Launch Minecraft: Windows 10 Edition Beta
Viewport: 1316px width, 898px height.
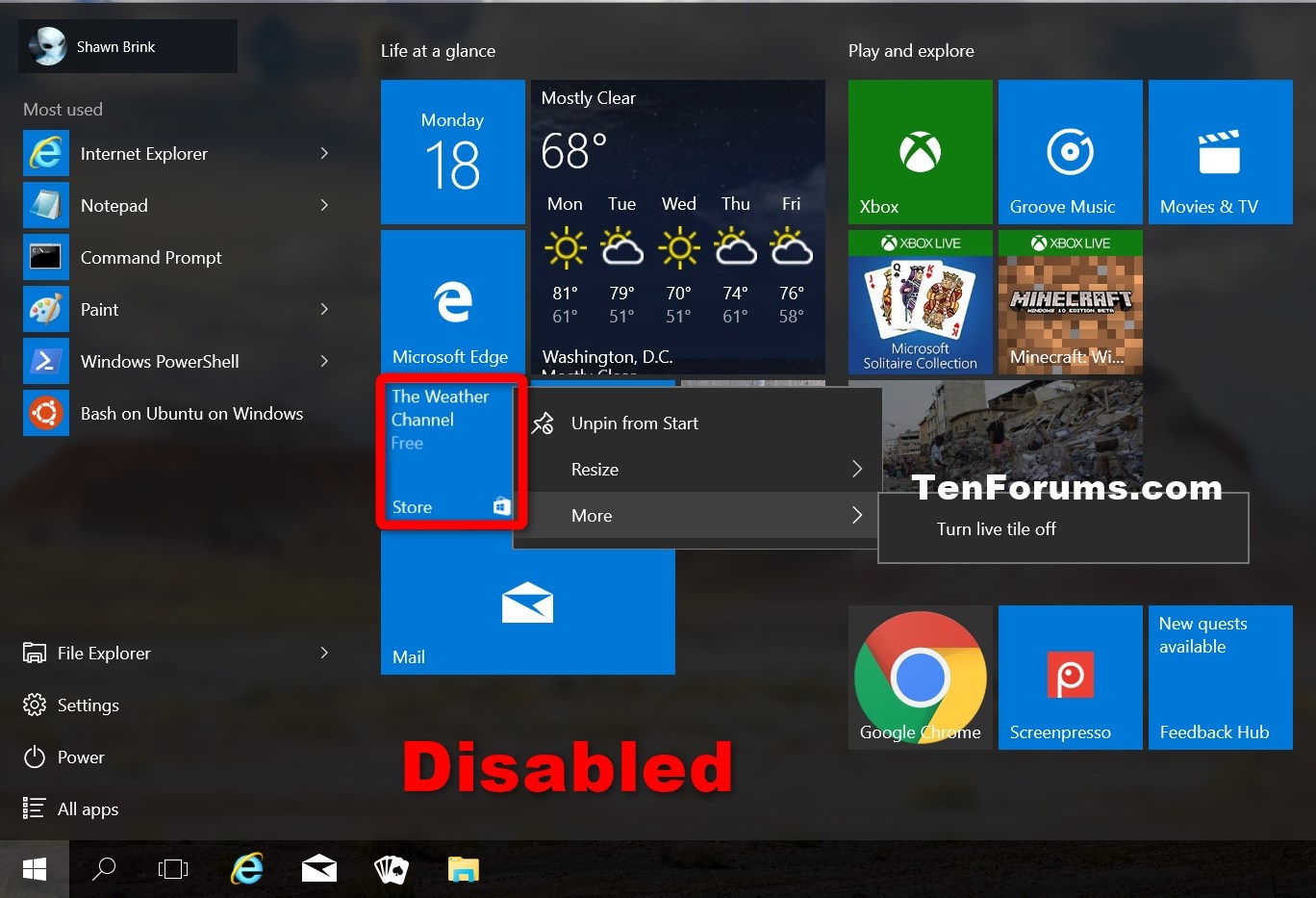[x=1069, y=308]
